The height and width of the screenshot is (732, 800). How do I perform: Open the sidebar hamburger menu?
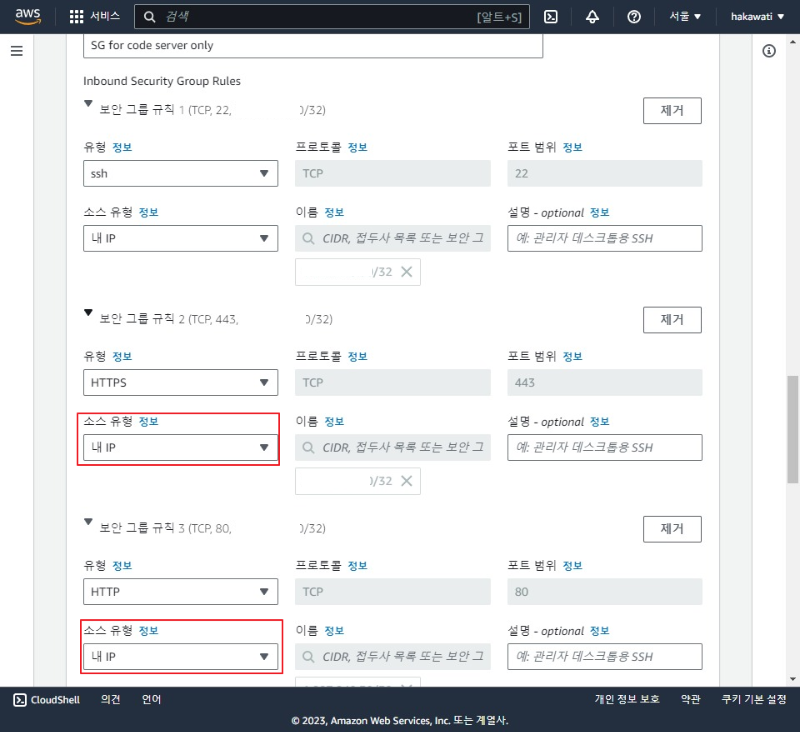[x=15, y=51]
